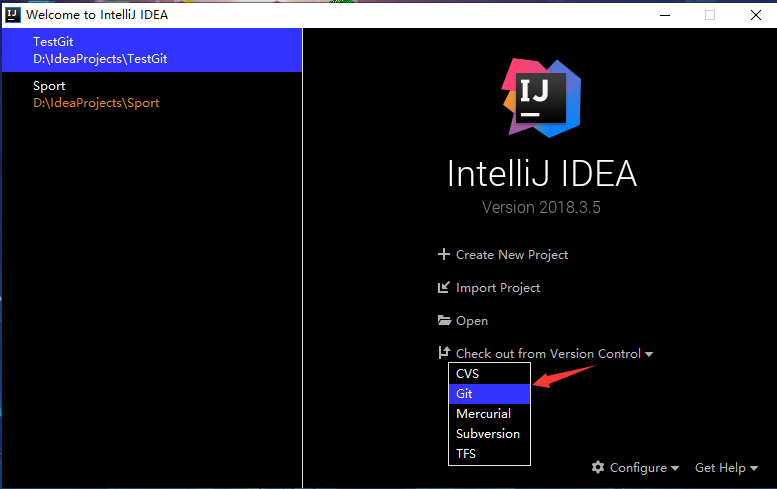The width and height of the screenshot is (777, 489).
Task: Click the IntelliJ IDEA logo image
Action: tap(541, 98)
